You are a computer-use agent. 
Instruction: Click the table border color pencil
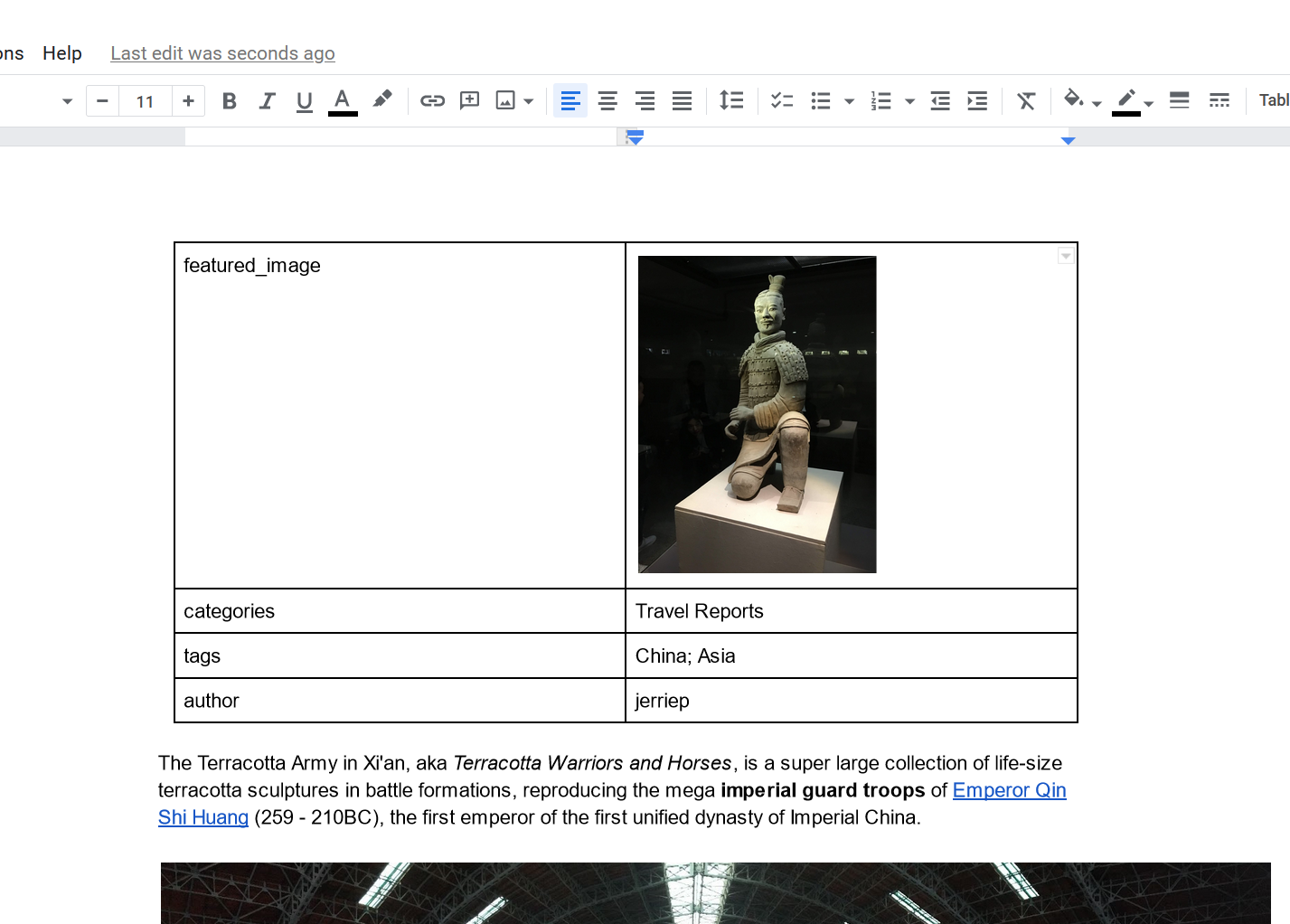[x=1126, y=100]
